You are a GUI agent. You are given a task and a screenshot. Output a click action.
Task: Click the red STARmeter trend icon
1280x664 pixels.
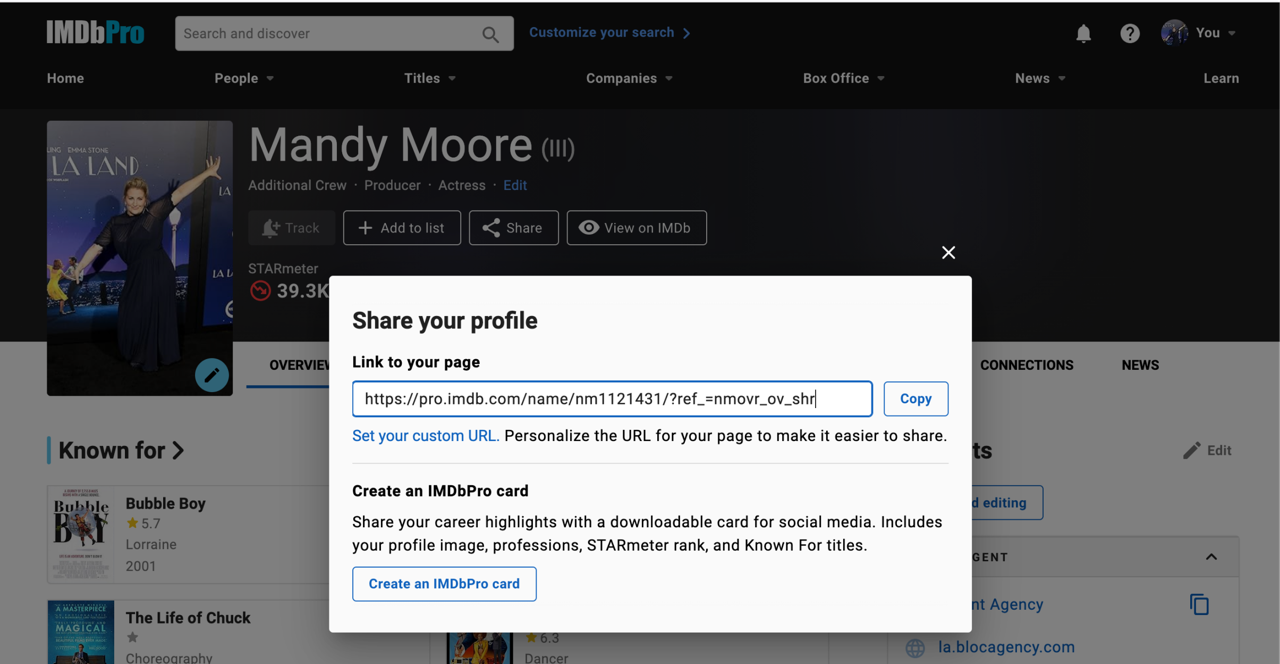pos(260,290)
